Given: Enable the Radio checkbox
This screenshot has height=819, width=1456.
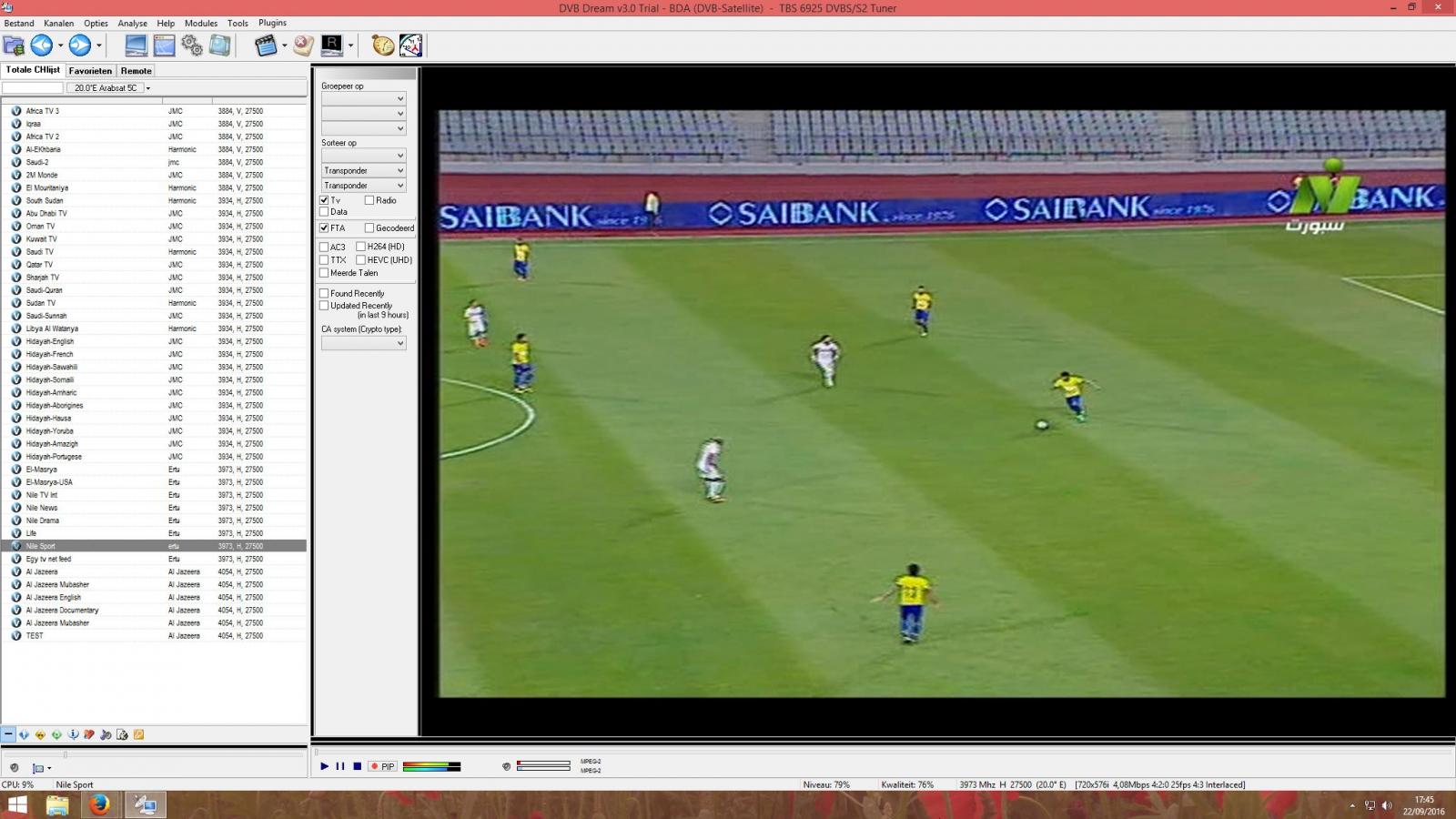Looking at the screenshot, I should pos(369,200).
